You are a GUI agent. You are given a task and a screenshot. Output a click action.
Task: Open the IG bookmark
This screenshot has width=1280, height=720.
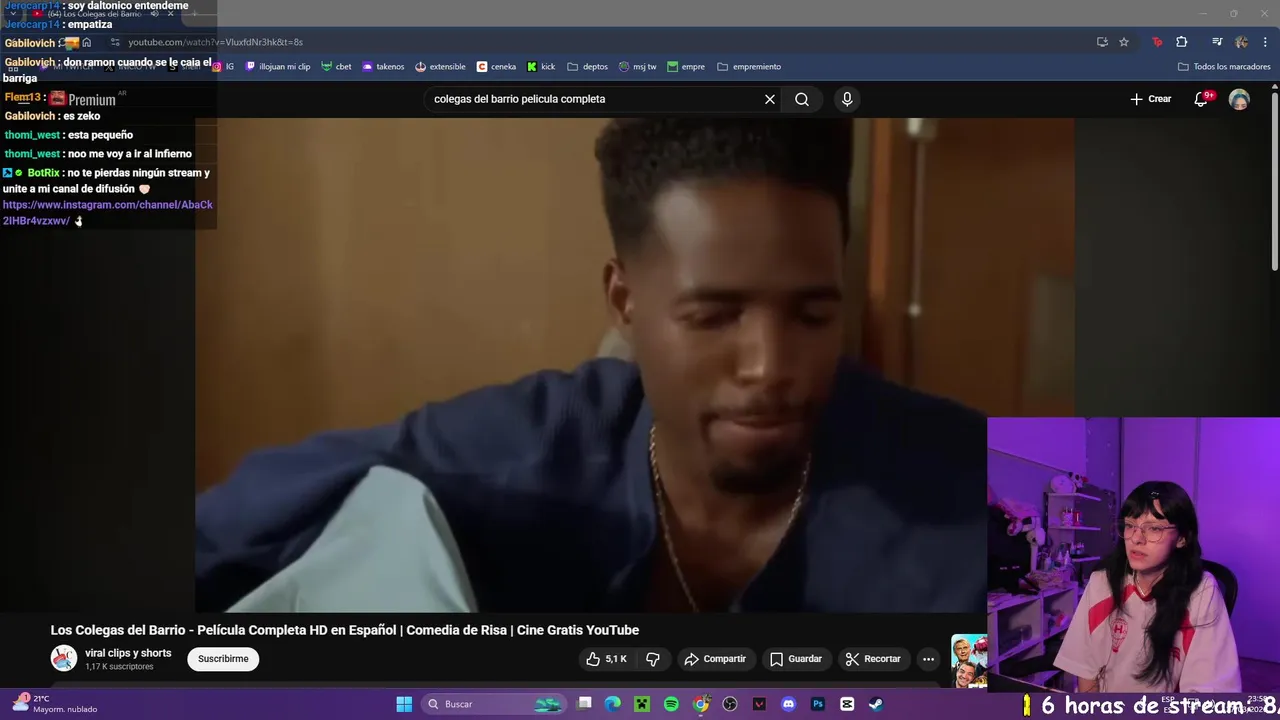[223, 67]
